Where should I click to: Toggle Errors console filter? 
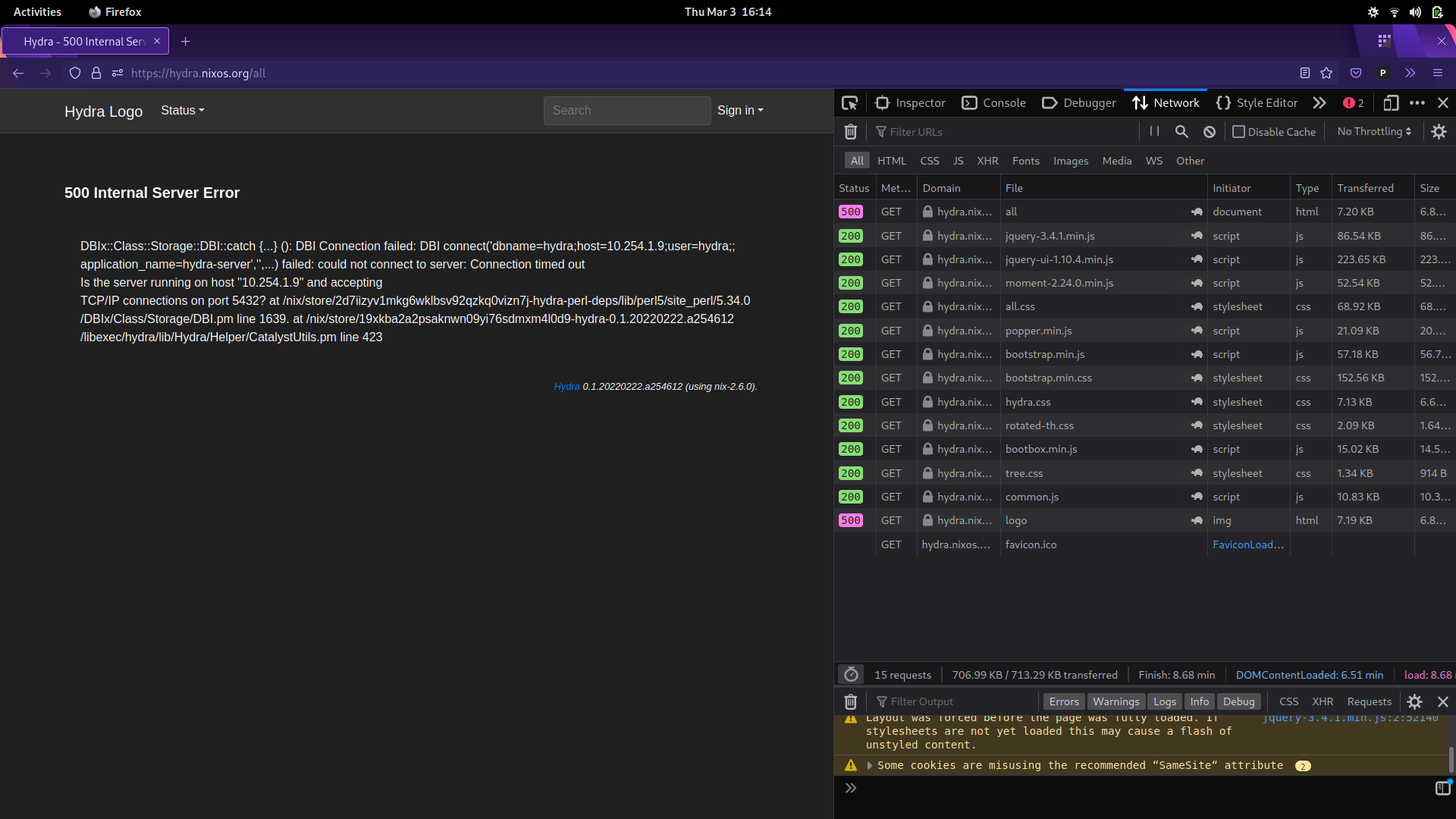pyautogui.click(x=1064, y=702)
